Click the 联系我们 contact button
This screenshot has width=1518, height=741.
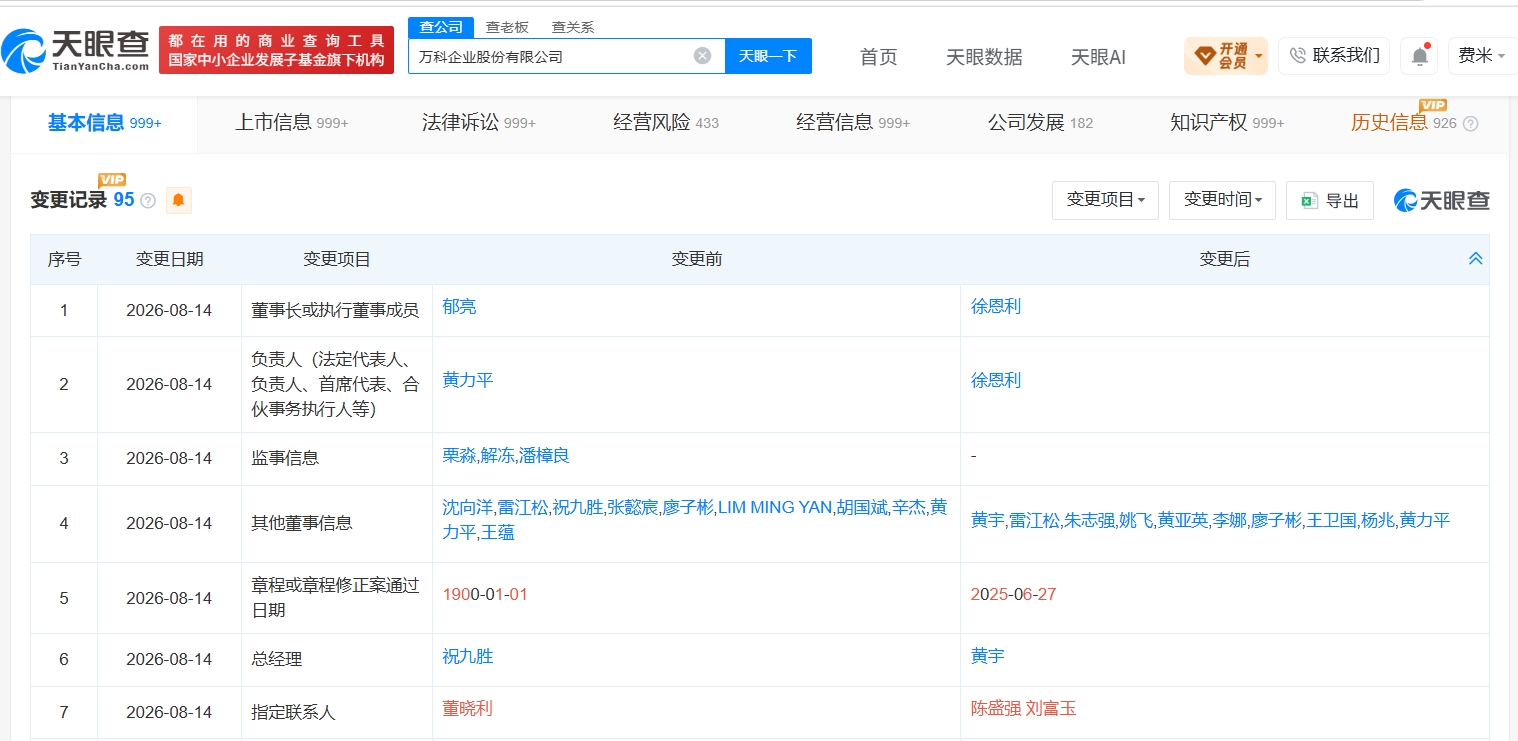point(1334,56)
